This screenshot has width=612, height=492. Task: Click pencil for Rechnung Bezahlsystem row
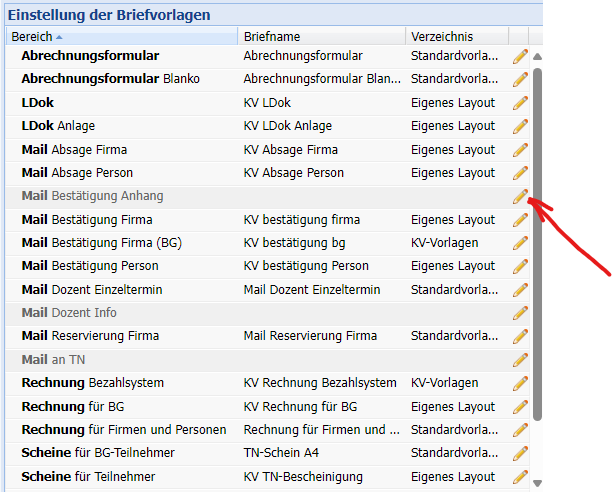pos(520,383)
